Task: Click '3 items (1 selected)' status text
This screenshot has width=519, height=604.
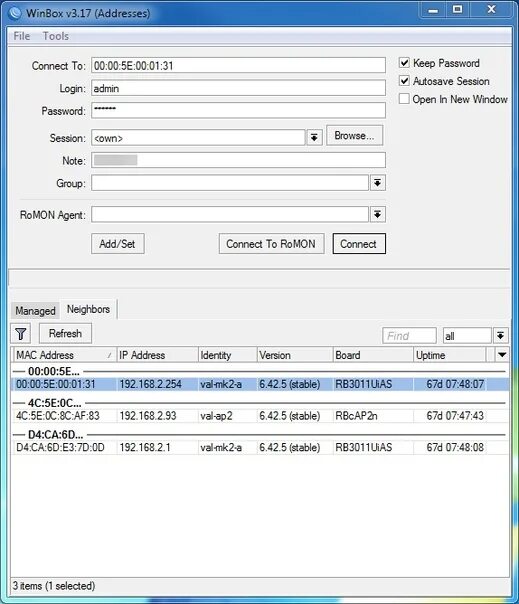Action: tap(54, 586)
